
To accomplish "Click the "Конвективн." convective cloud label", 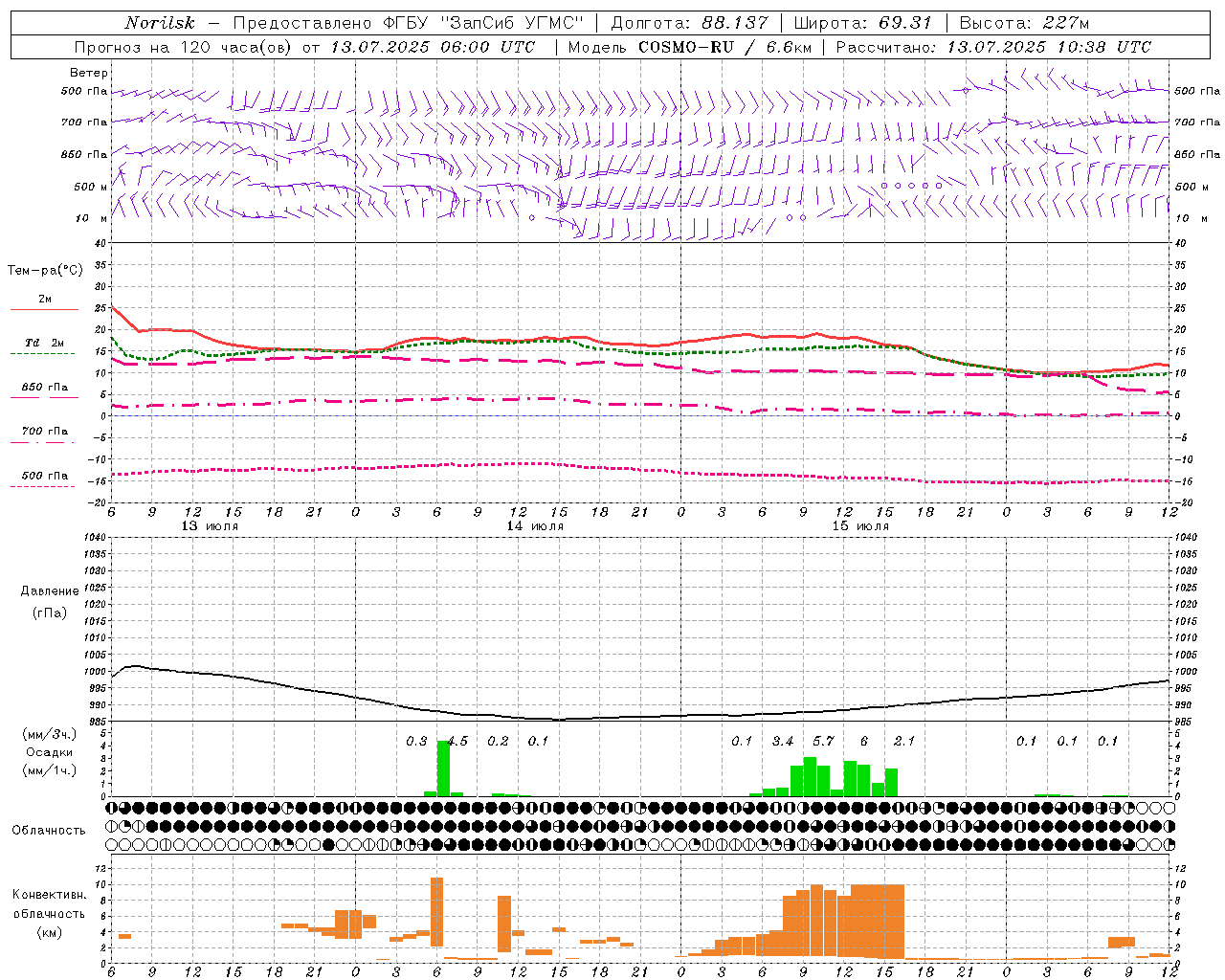I will 49,895.
